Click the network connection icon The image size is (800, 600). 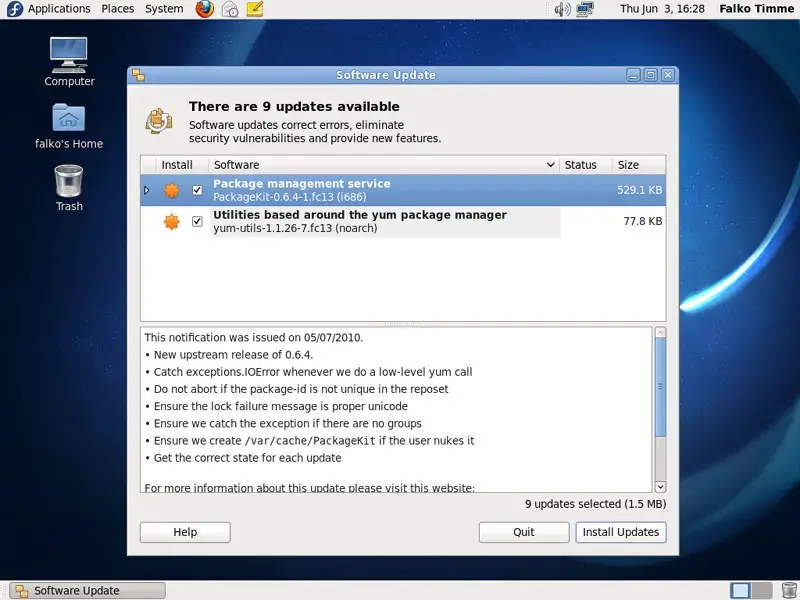pyautogui.click(x=585, y=9)
